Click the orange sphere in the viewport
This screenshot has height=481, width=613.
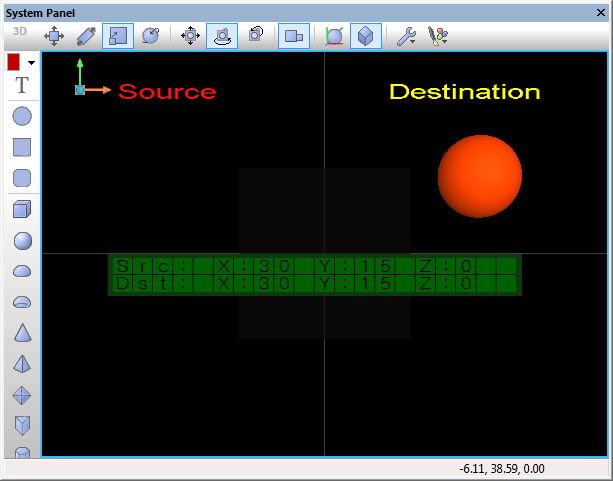pyautogui.click(x=480, y=176)
